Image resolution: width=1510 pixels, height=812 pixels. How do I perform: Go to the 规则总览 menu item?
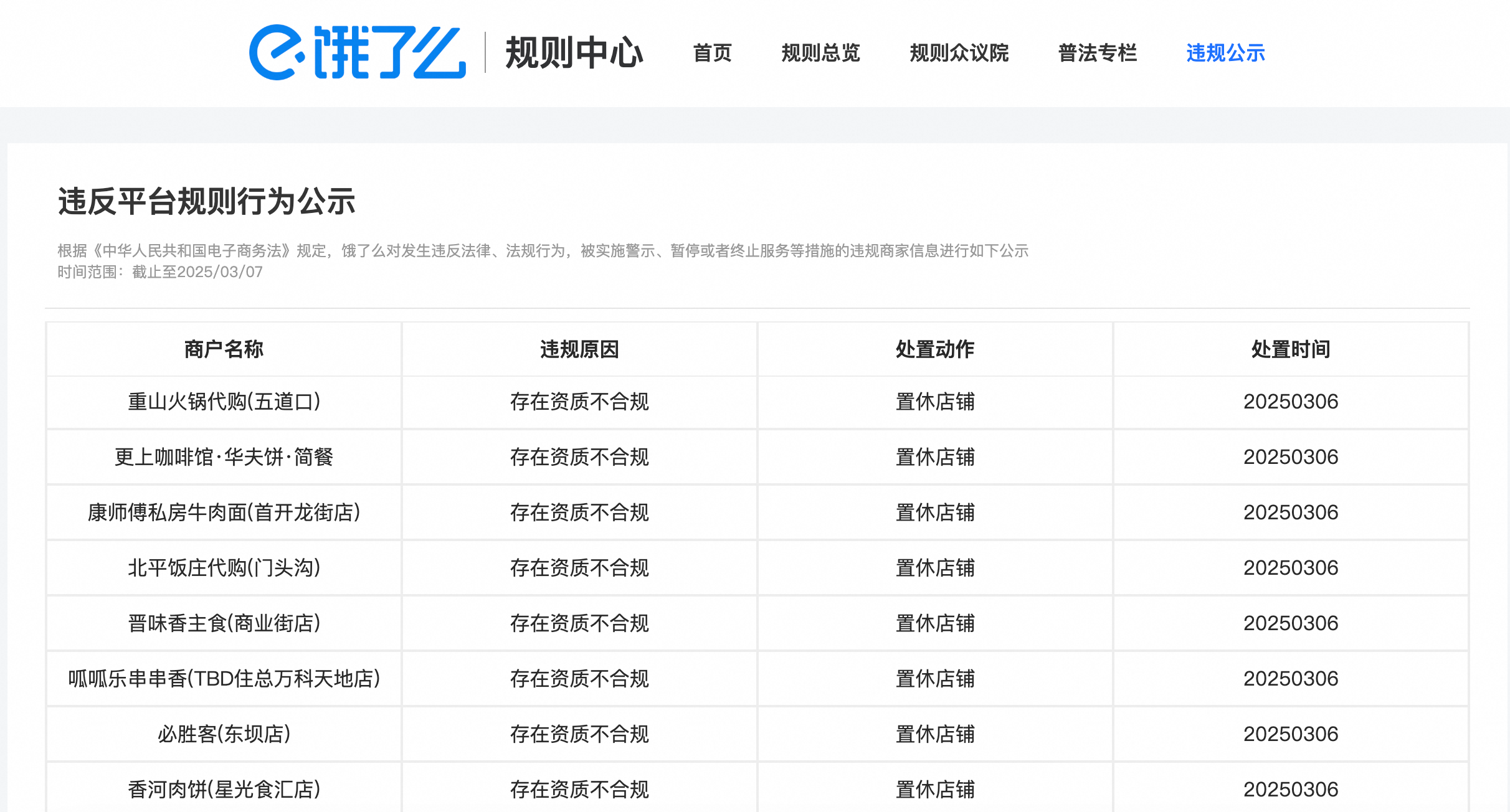[x=820, y=53]
